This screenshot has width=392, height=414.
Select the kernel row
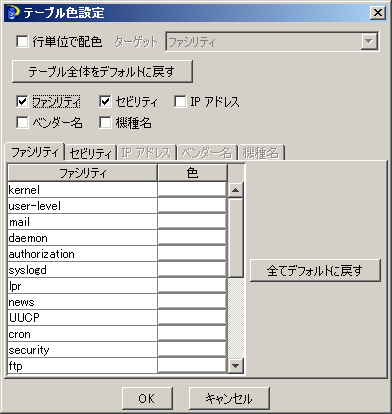82,190
